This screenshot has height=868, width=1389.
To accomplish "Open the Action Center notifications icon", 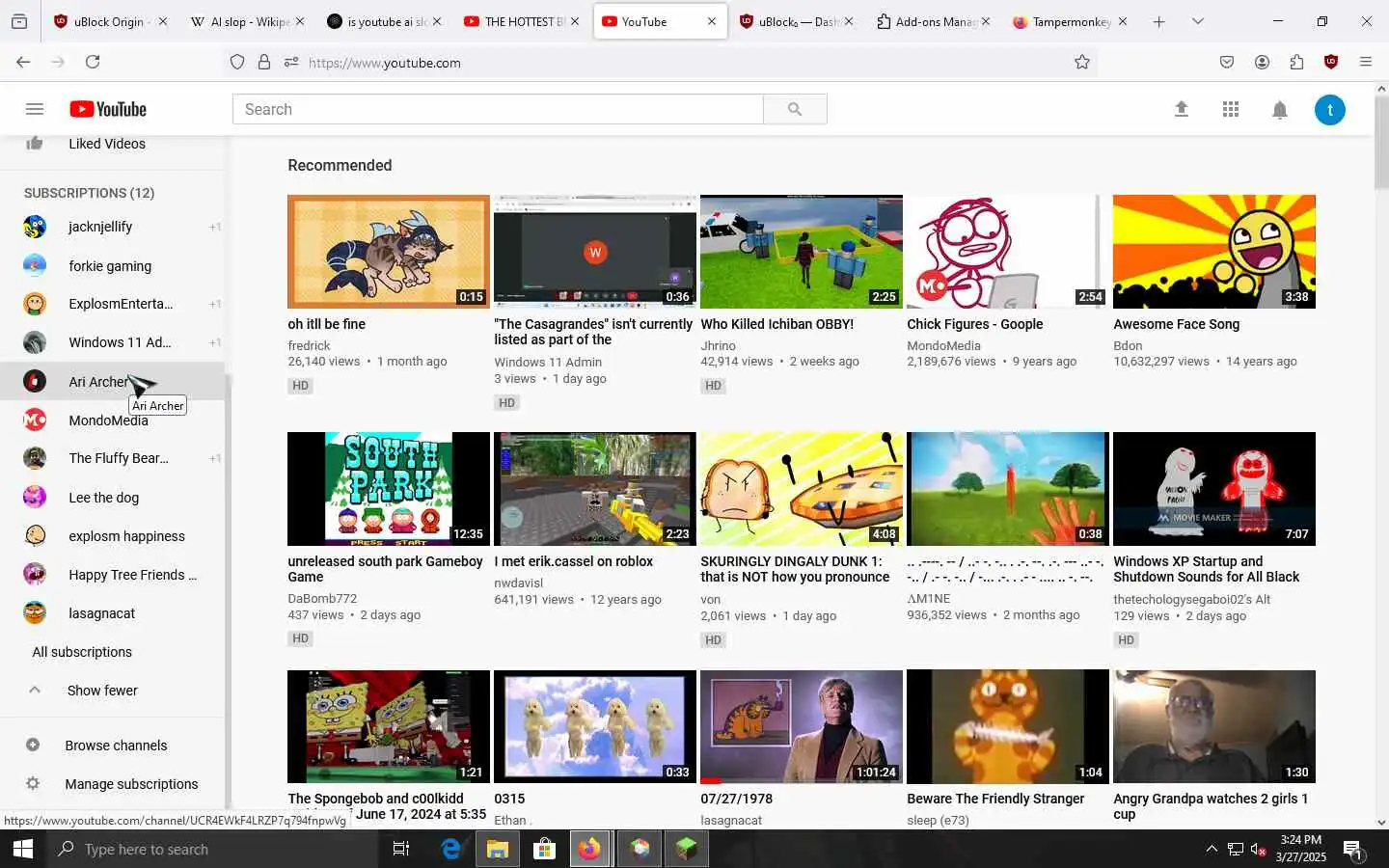I will [x=1352, y=849].
